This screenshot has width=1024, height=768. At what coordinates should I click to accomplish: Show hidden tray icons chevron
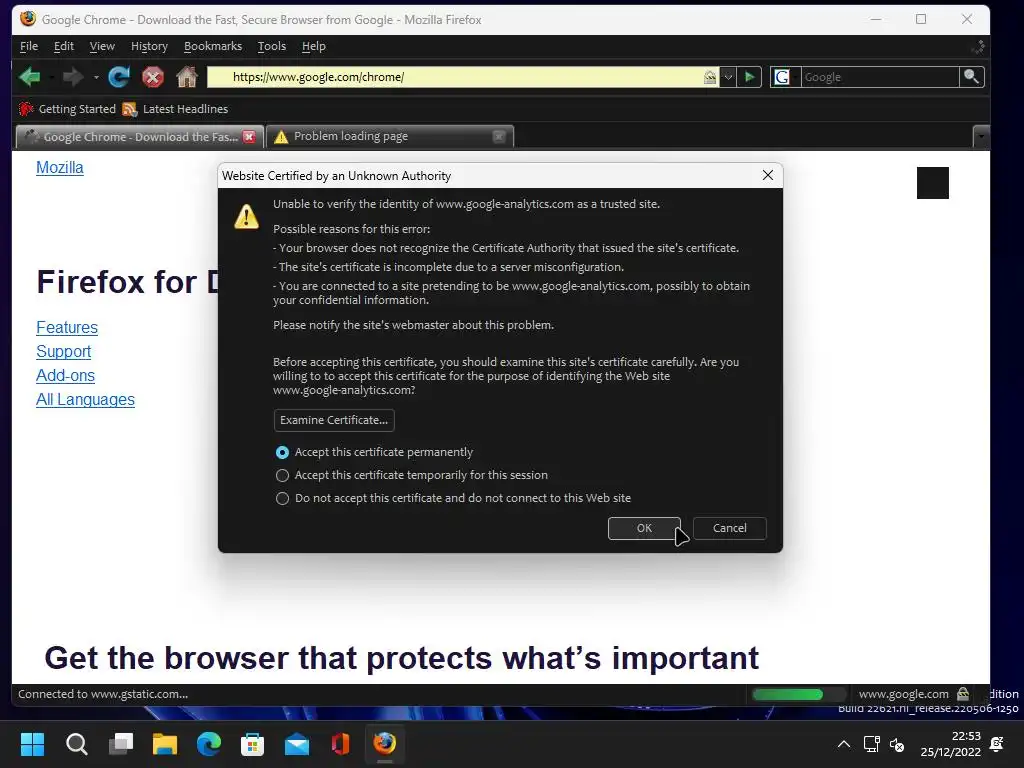[x=844, y=744]
